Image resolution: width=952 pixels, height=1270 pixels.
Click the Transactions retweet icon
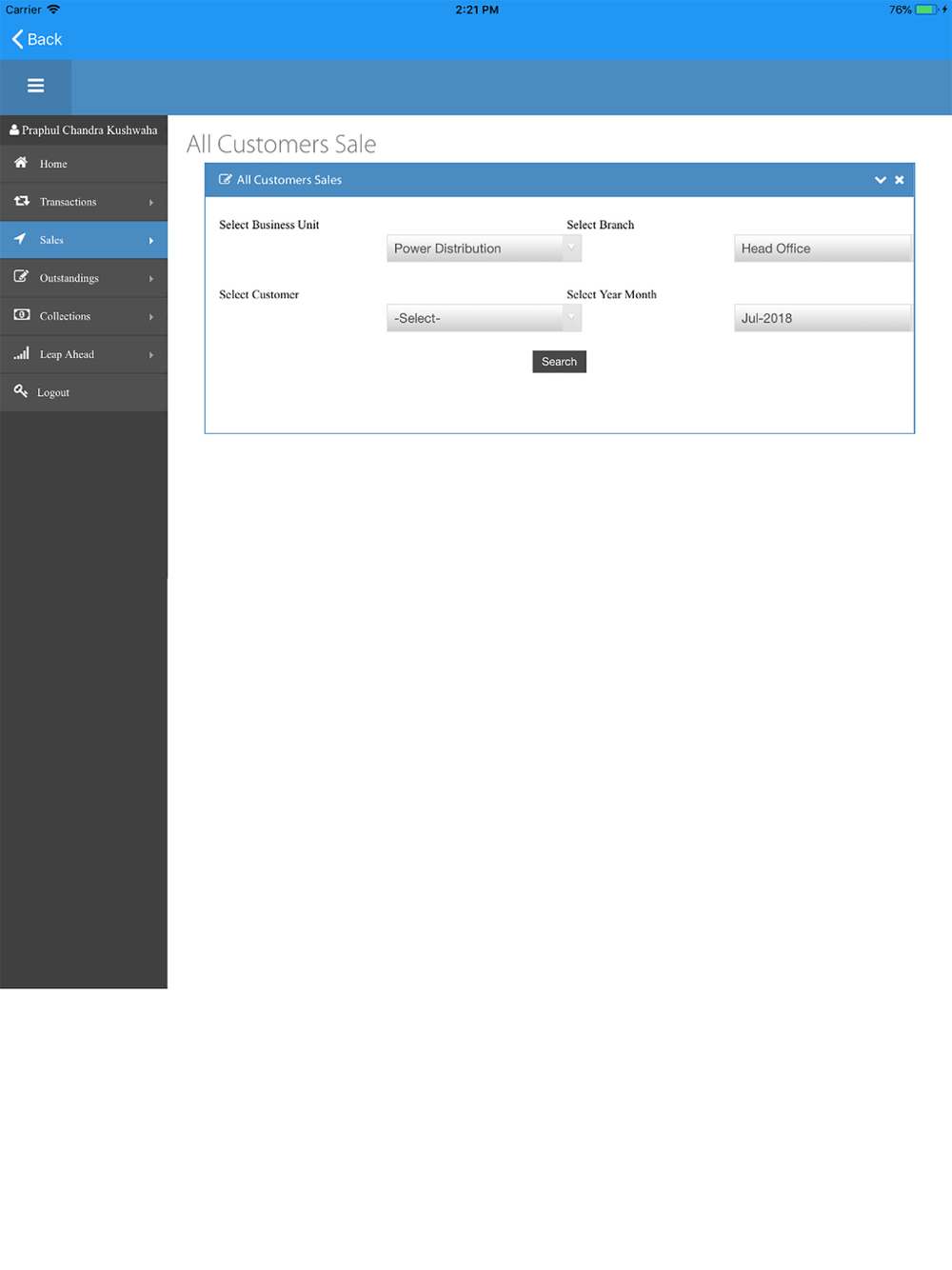(22, 201)
